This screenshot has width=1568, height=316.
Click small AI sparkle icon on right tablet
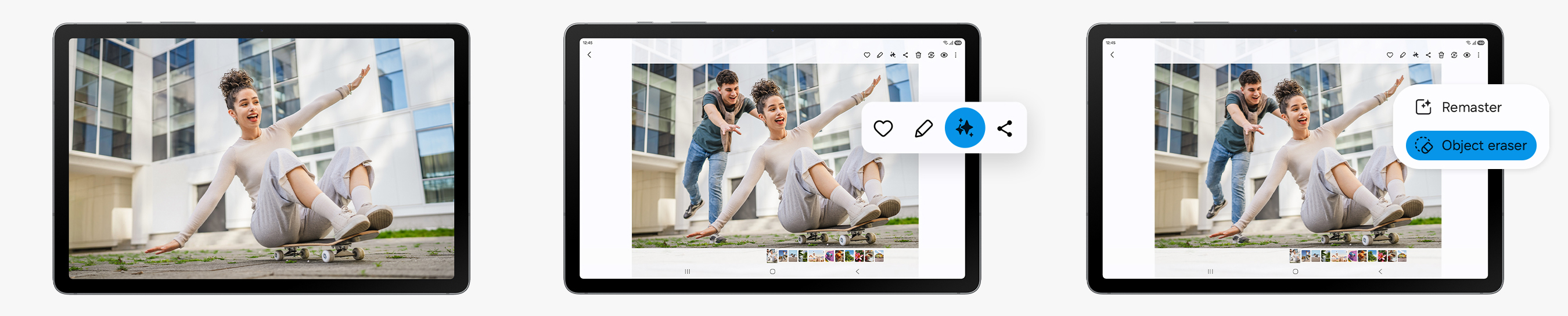point(1415,55)
